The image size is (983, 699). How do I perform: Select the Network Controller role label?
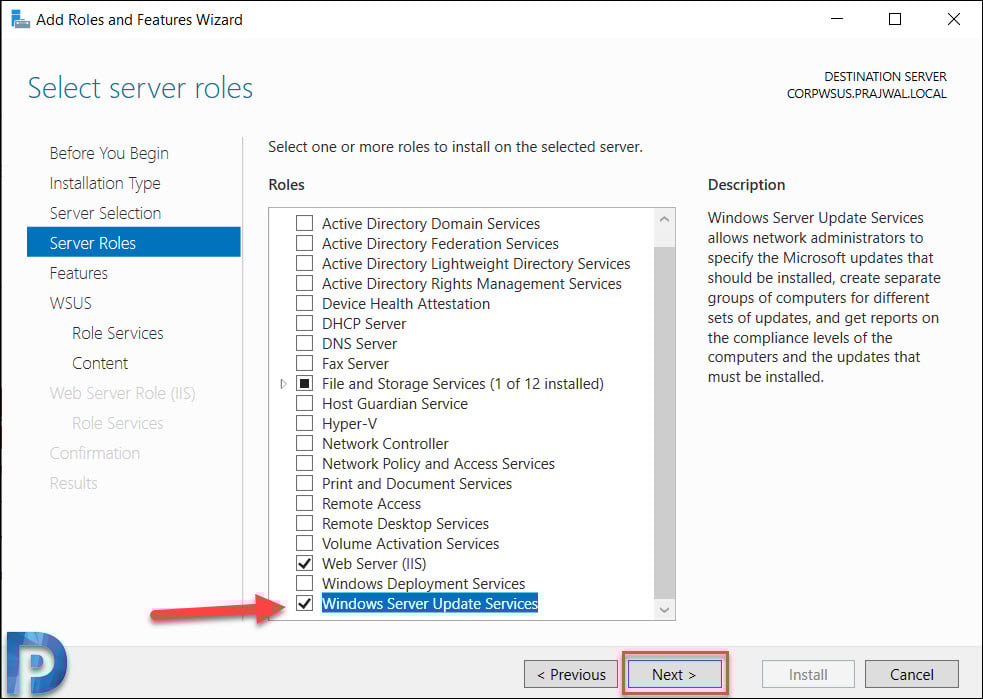pos(385,443)
